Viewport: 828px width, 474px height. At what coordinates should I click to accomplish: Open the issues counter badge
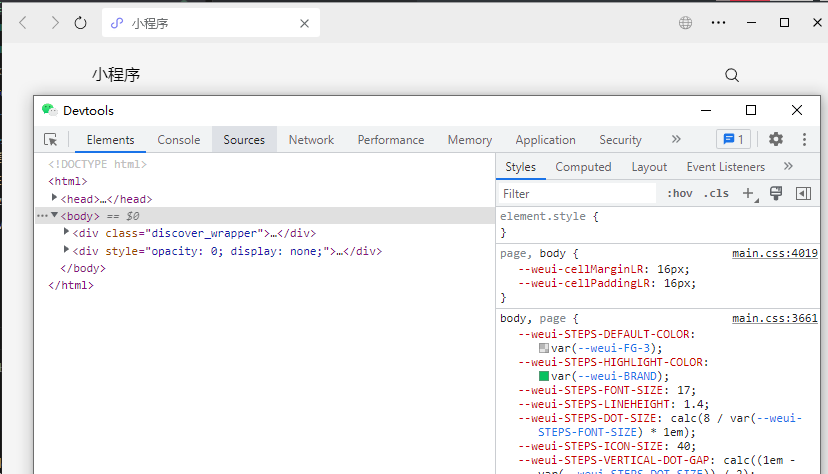pyautogui.click(x=733, y=139)
